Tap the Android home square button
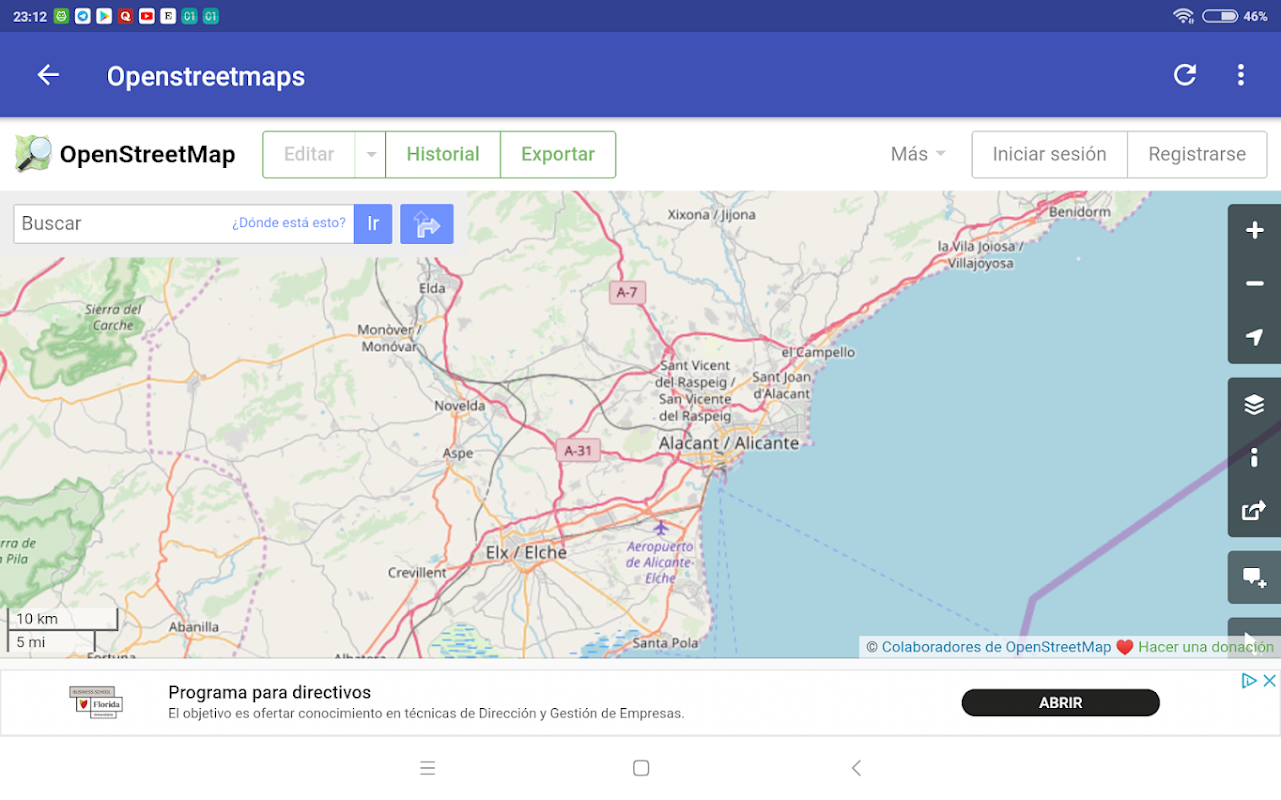 641,768
